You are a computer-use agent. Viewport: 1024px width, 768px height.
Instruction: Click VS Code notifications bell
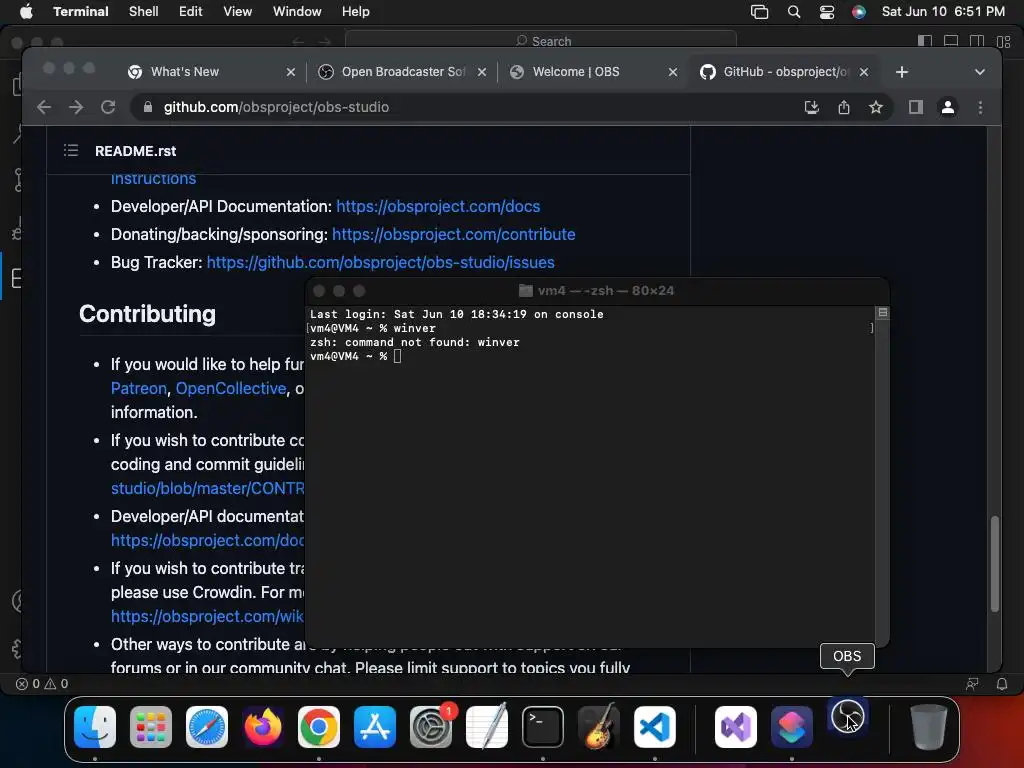click(1002, 684)
